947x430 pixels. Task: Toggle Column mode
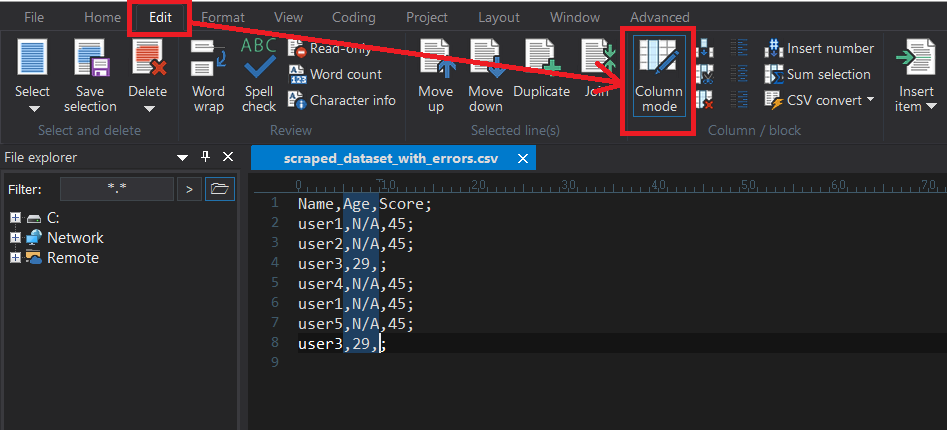[659, 75]
